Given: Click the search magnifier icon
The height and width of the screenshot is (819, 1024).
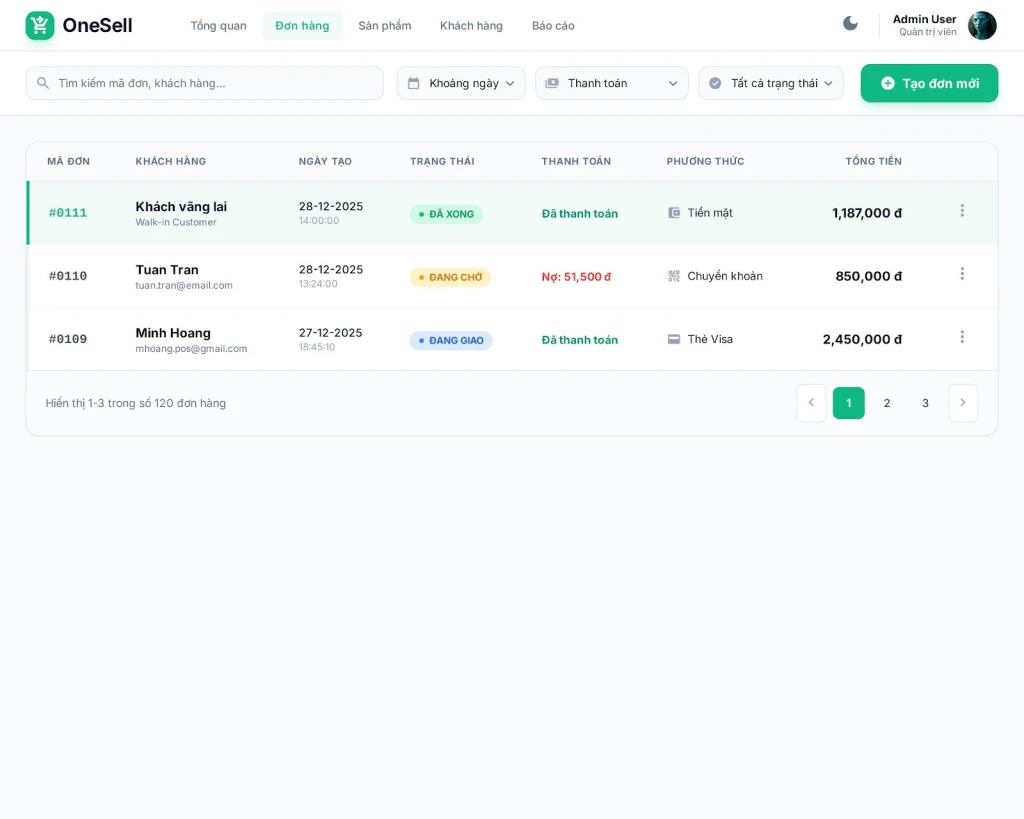Looking at the screenshot, I should pyautogui.click(x=43, y=83).
